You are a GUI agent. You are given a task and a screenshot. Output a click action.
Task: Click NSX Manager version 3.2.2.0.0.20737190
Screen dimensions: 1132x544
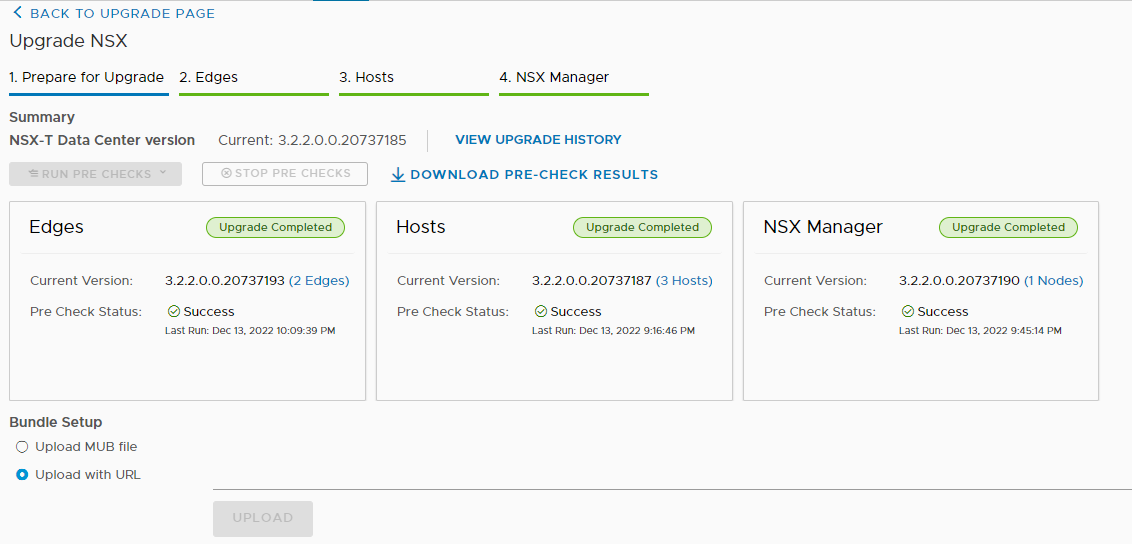[x=959, y=281]
